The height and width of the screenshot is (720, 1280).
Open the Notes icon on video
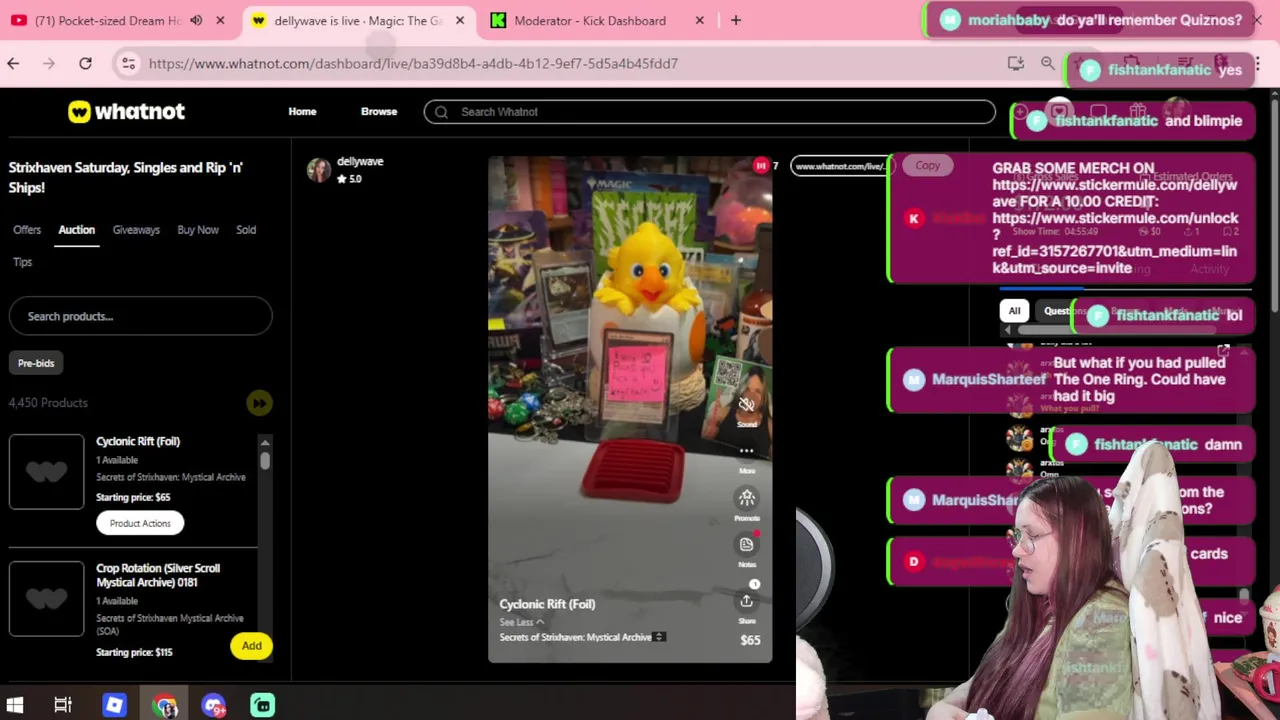tap(746, 544)
